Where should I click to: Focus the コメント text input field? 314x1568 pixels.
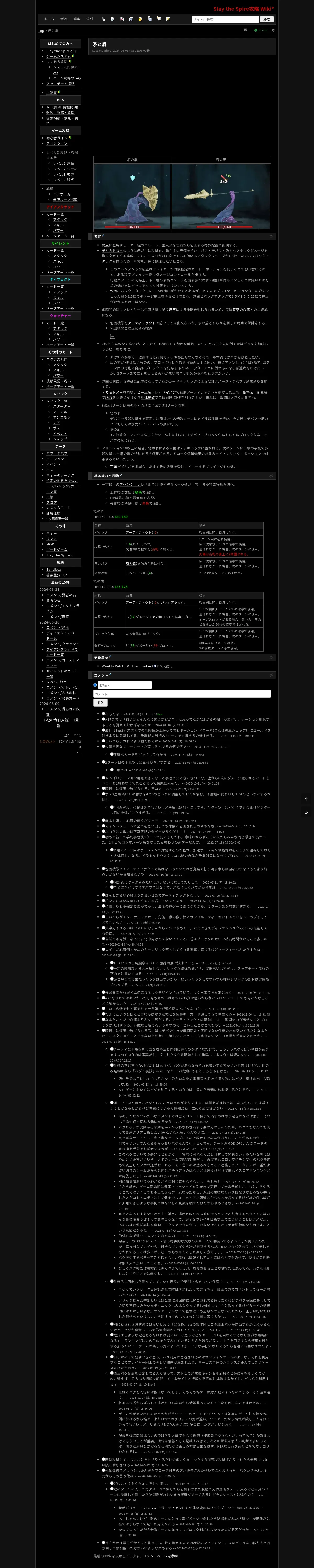(x=182, y=694)
